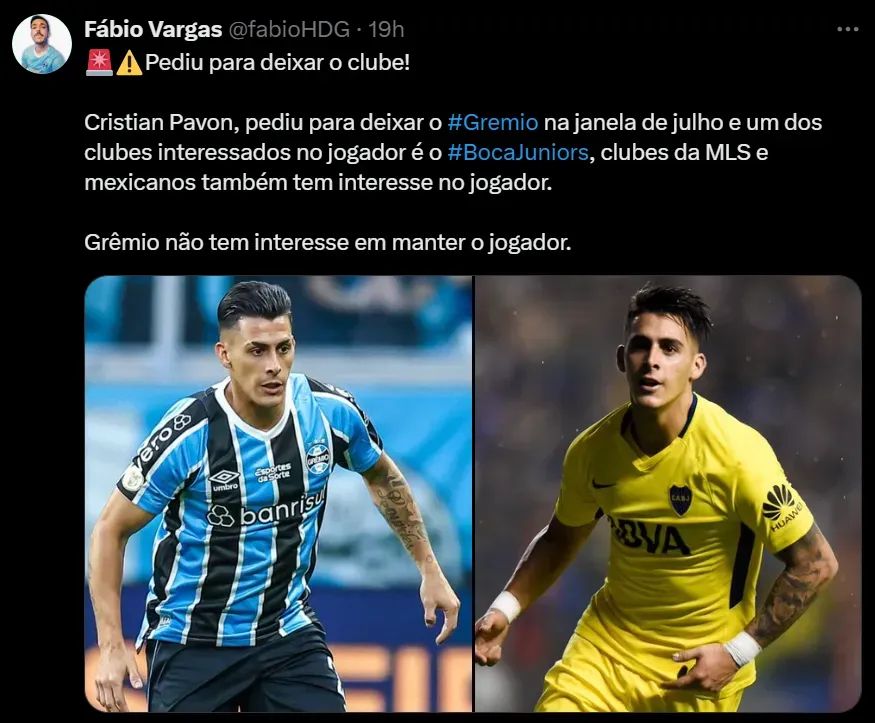
Task: Open Fábio Vargas profile avatar
Action: 42,44
